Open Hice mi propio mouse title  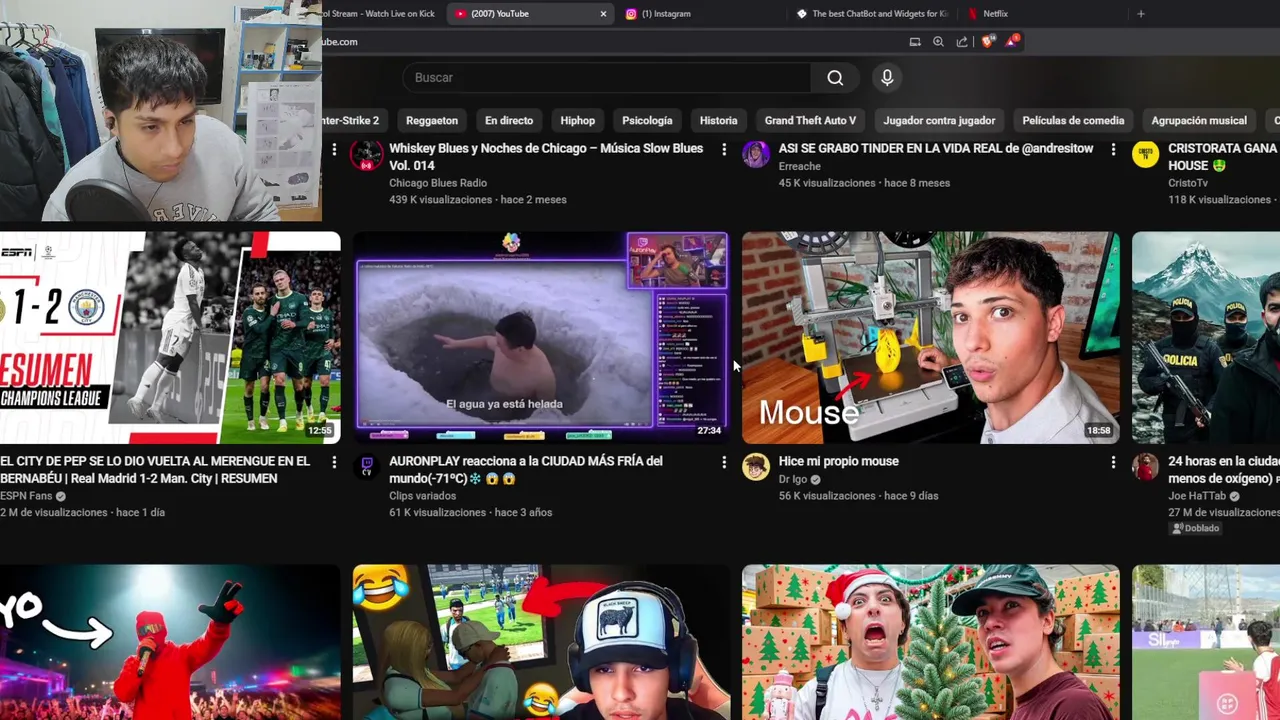[839, 461]
